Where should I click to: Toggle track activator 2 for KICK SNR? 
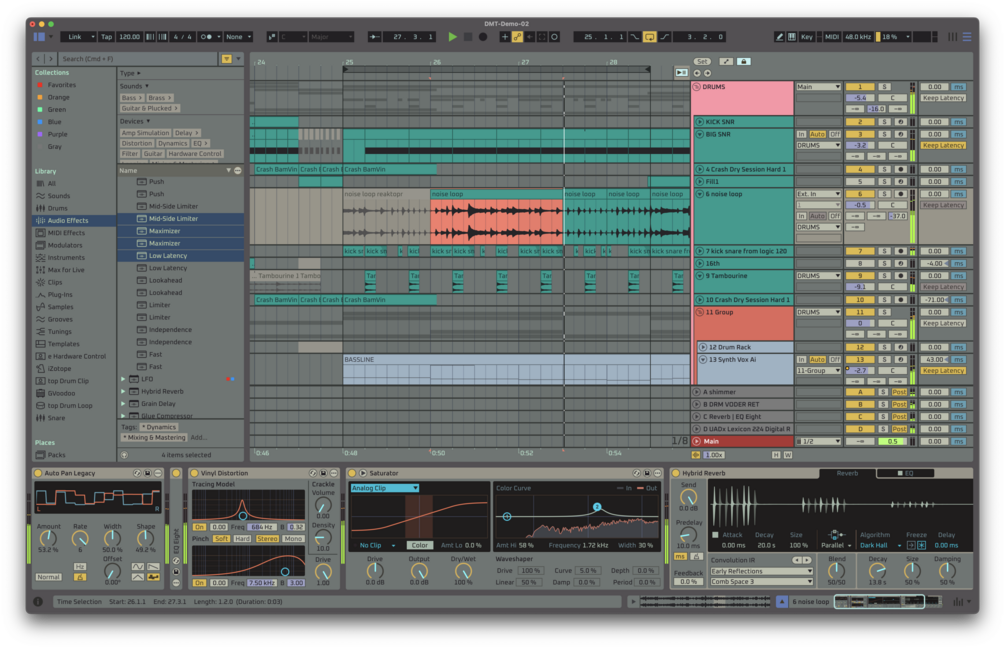860,121
